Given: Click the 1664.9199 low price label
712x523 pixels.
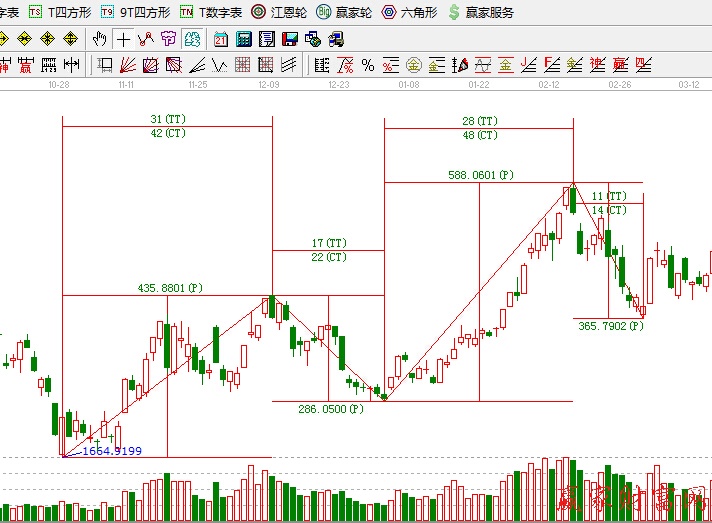Looking at the screenshot, I should click(111, 451).
